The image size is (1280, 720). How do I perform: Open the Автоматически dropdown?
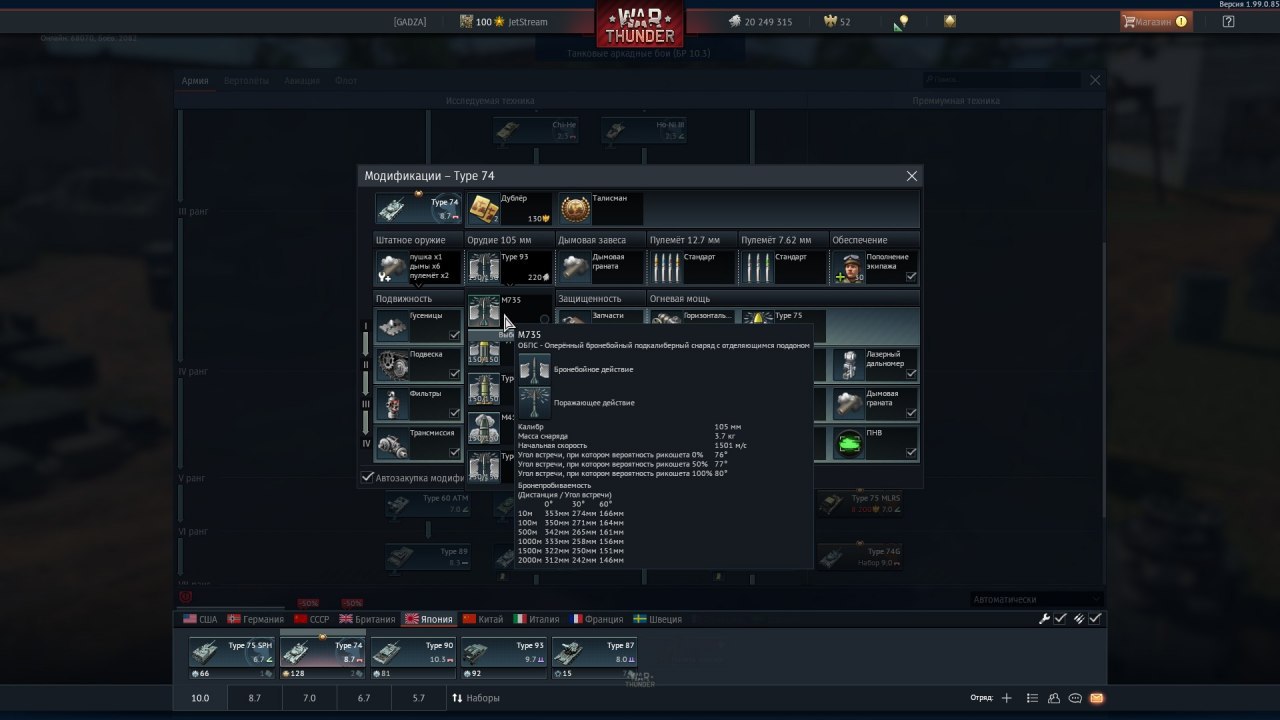point(1036,599)
